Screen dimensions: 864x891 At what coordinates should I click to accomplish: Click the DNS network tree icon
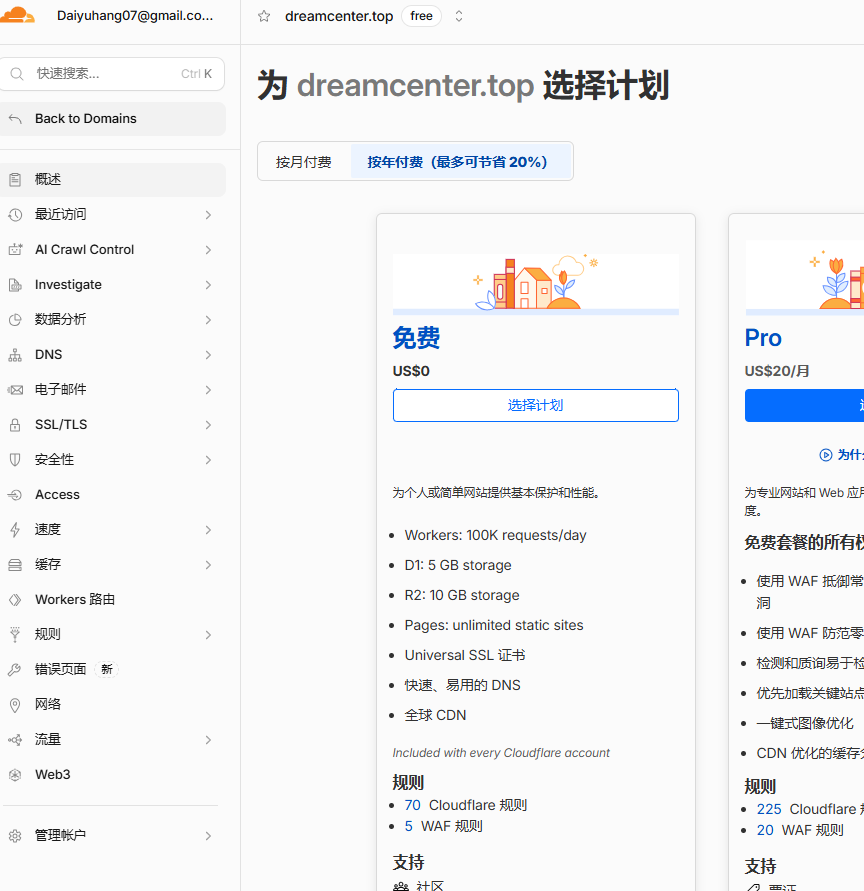point(15,355)
